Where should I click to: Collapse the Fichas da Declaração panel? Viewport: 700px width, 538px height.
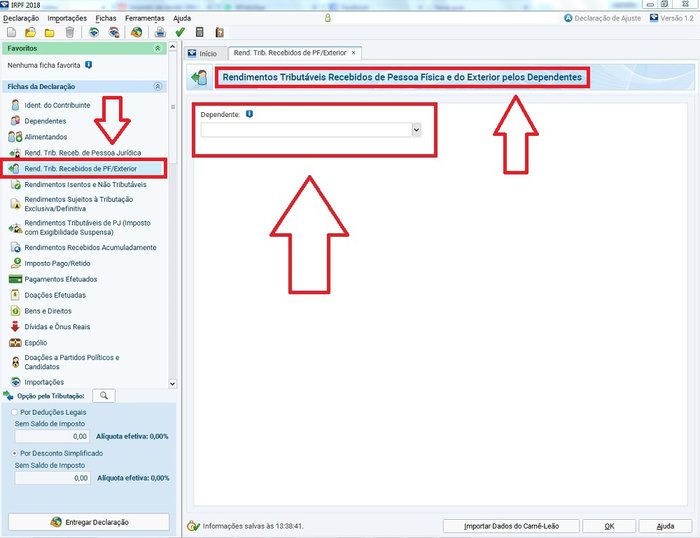[157, 87]
